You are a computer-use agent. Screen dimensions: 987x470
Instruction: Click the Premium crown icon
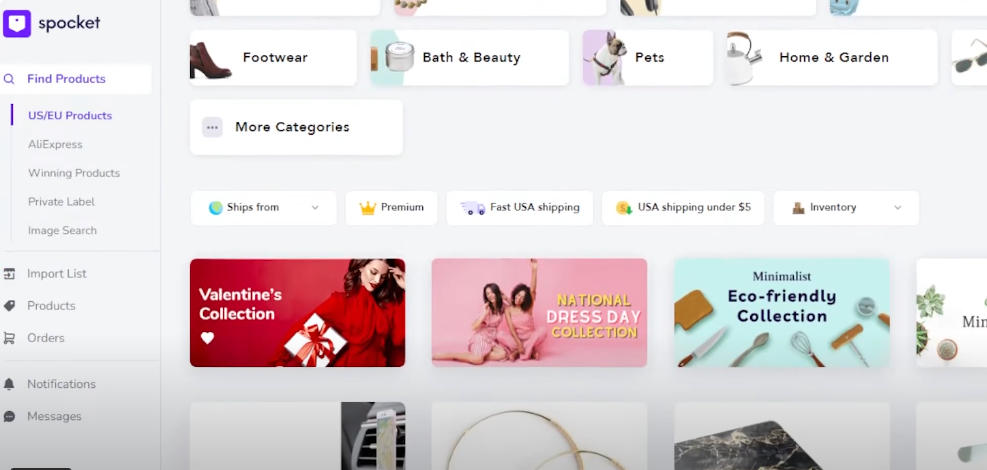pos(368,208)
